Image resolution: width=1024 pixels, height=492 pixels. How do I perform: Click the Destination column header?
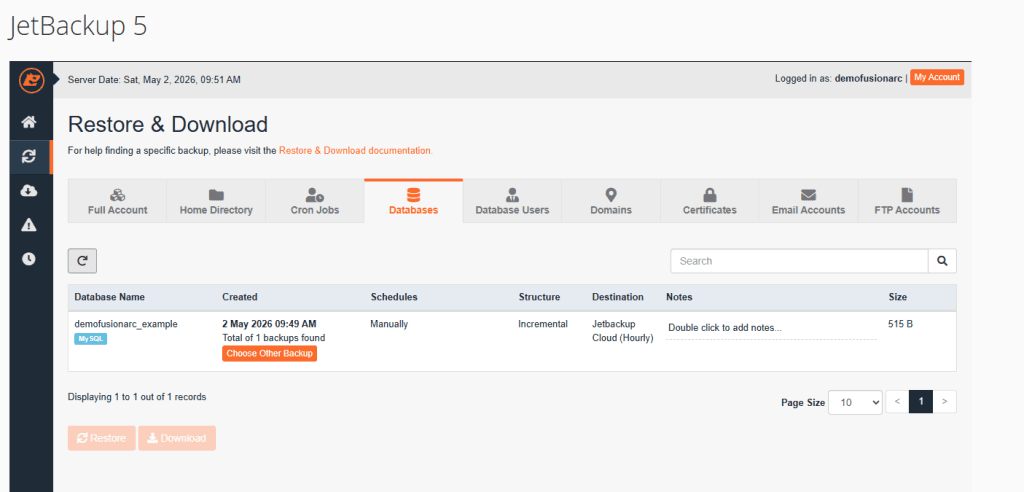[618, 297]
